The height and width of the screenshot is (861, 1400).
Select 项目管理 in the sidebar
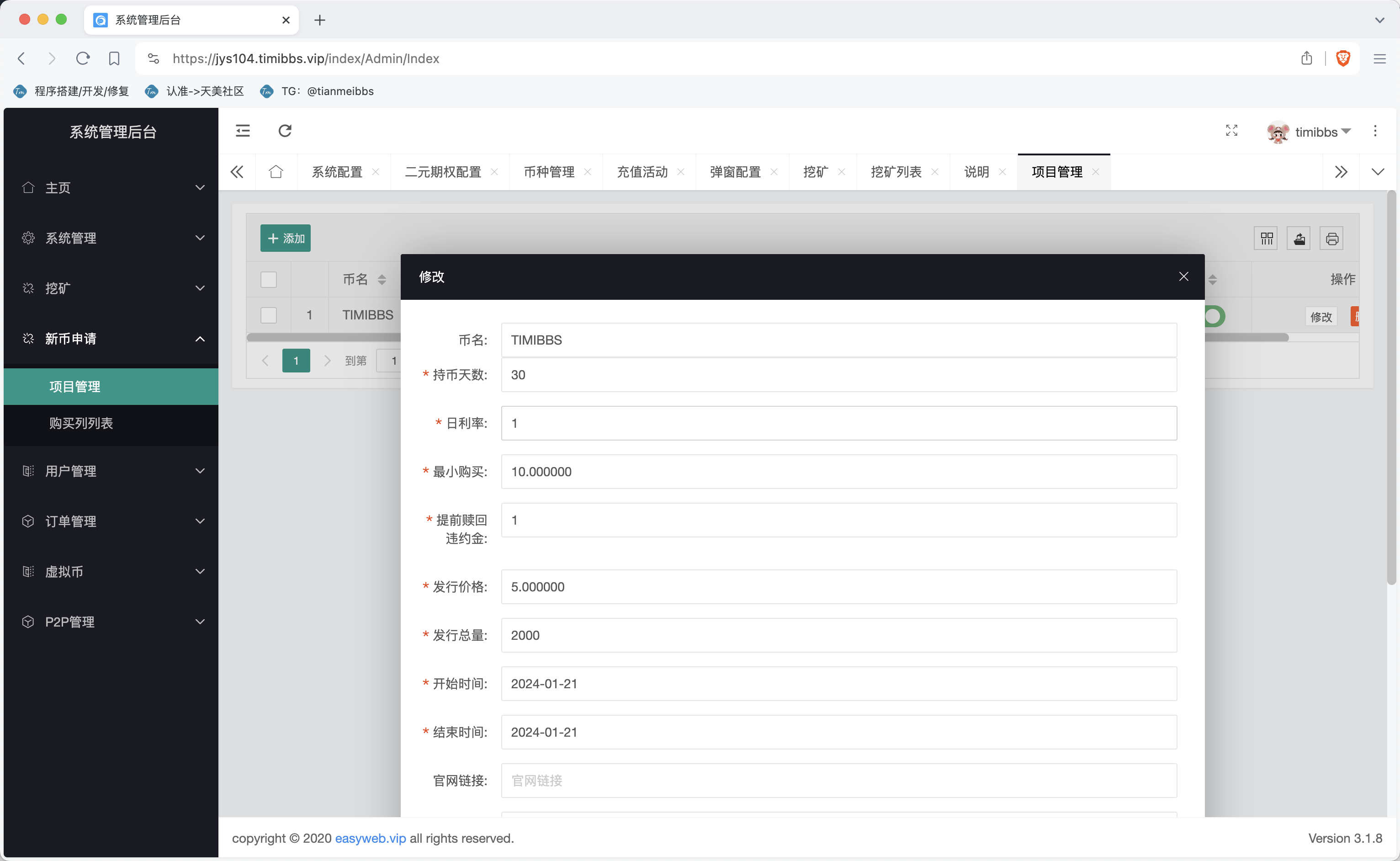tap(111, 387)
